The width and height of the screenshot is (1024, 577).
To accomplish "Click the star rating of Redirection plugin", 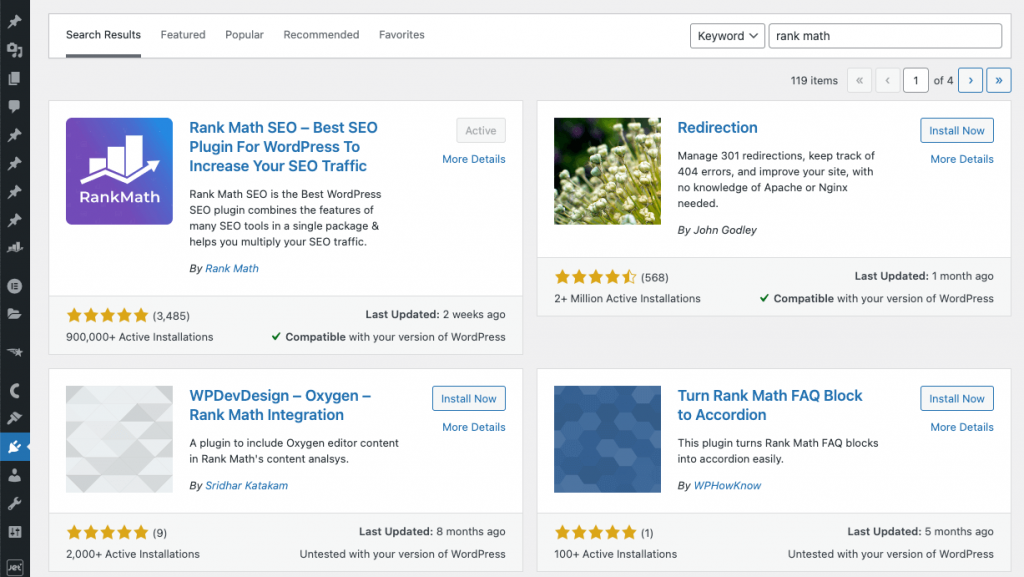I will pyautogui.click(x=596, y=277).
